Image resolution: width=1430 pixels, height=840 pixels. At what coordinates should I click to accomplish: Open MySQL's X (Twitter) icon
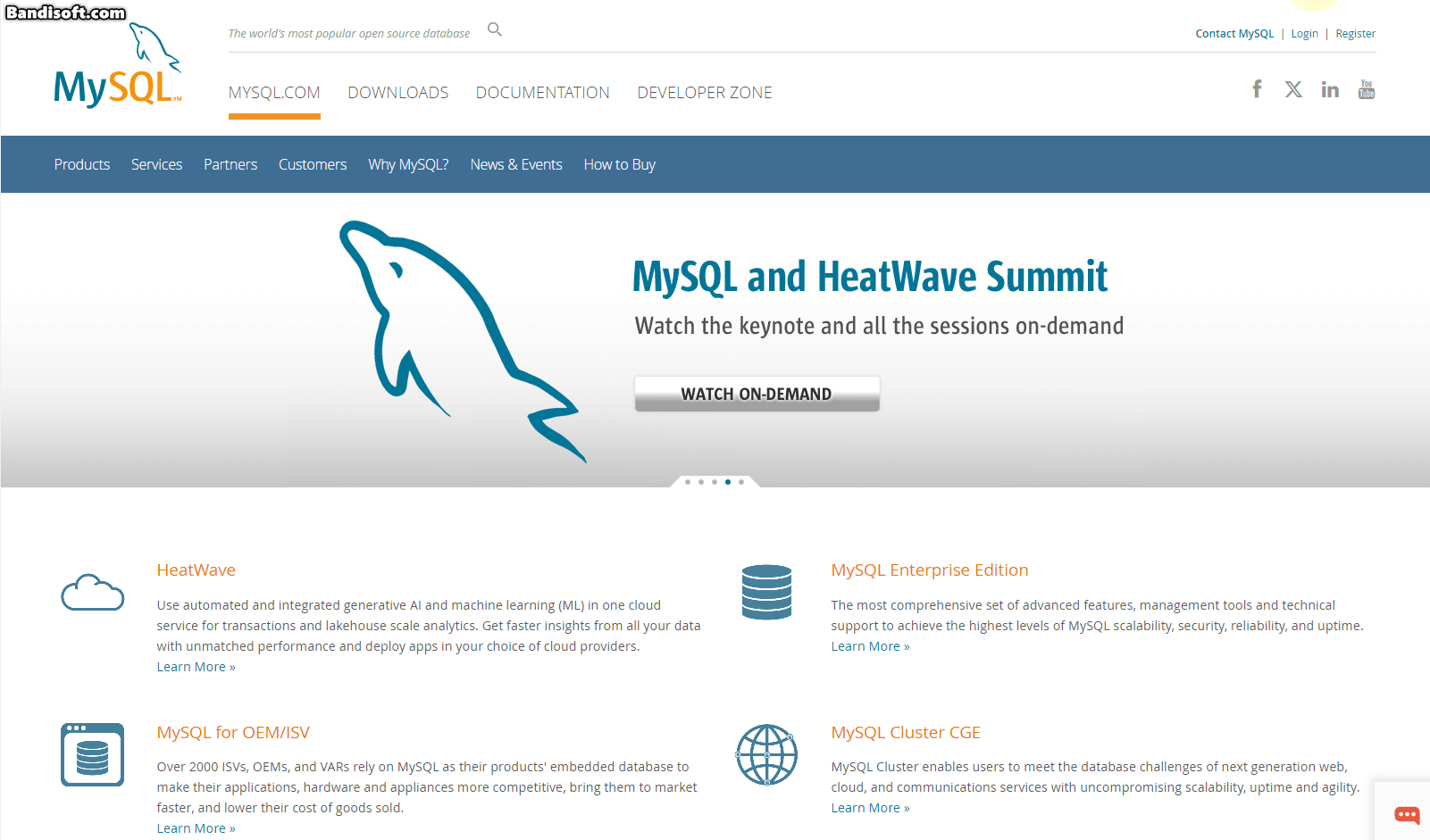click(x=1293, y=89)
